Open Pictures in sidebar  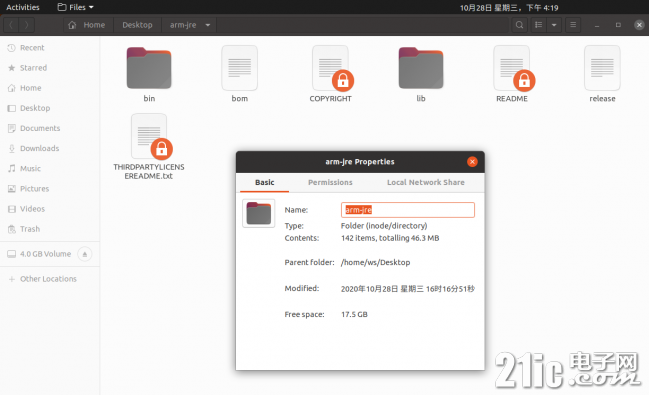pos(50,188)
